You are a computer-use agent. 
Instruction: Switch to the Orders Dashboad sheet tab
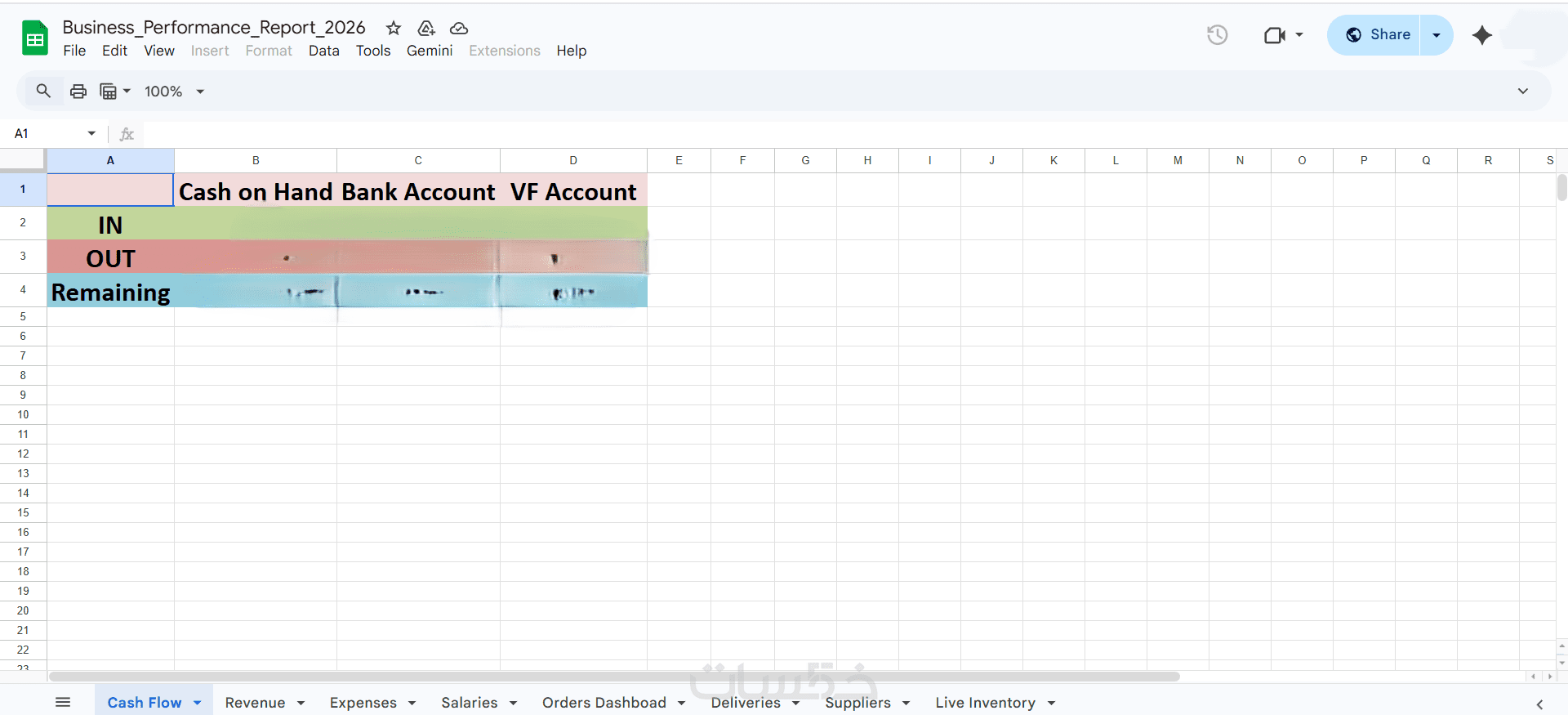click(604, 703)
